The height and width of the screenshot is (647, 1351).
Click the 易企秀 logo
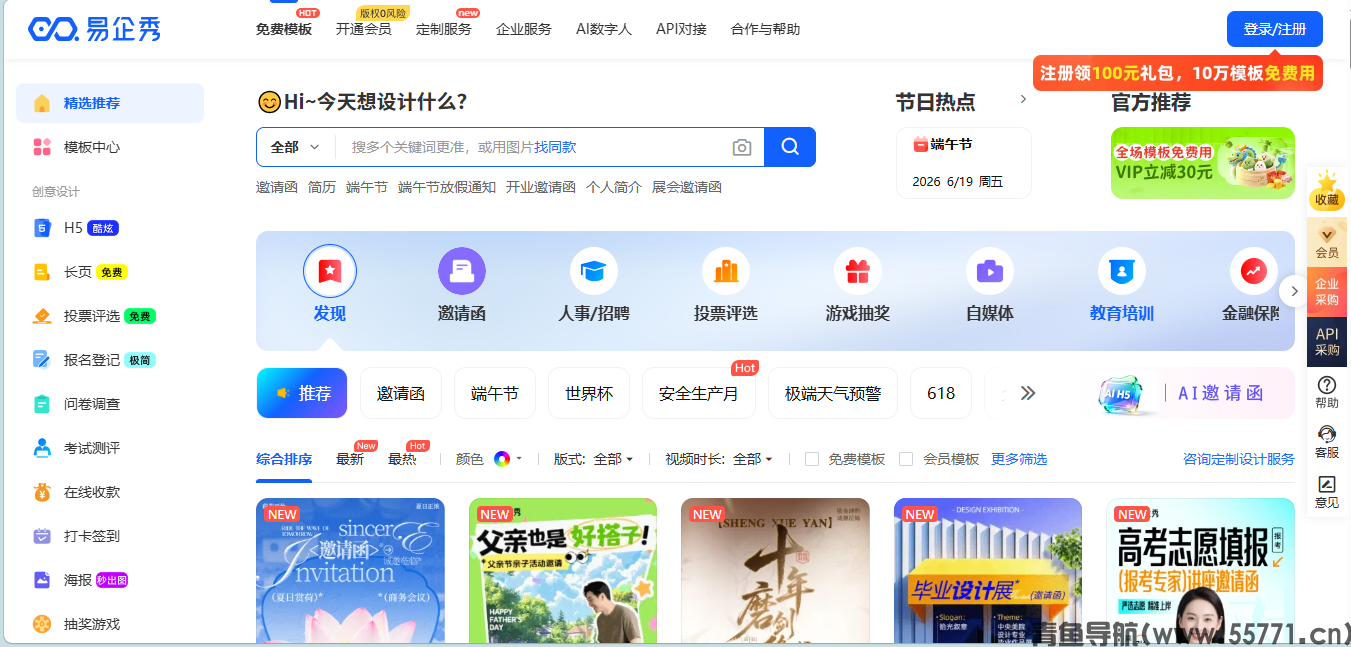(x=95, y=29)
